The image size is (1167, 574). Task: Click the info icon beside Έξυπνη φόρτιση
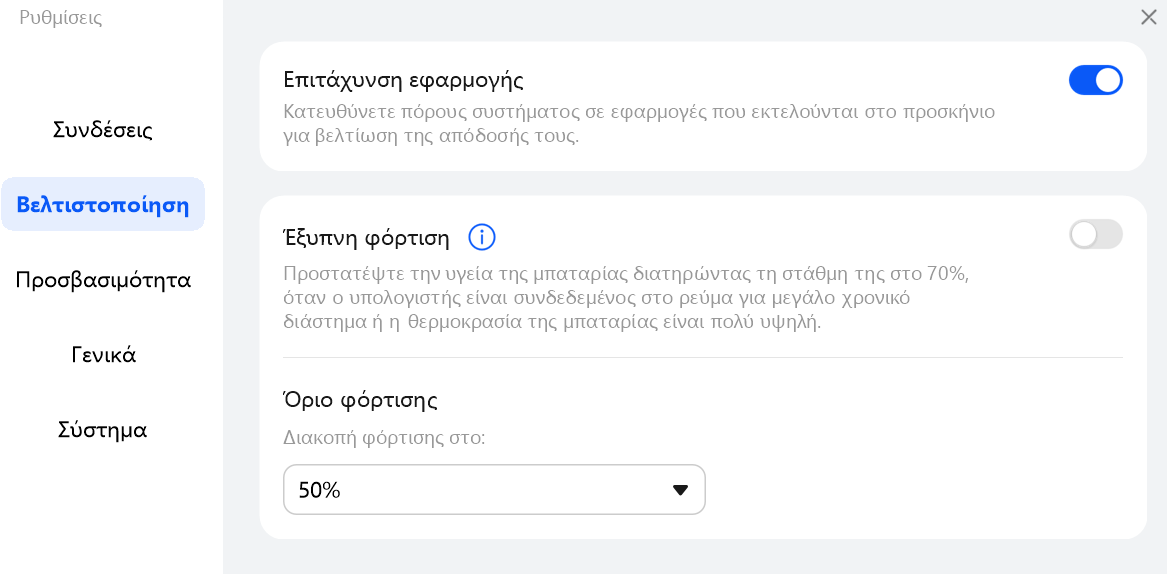point(482,238)
